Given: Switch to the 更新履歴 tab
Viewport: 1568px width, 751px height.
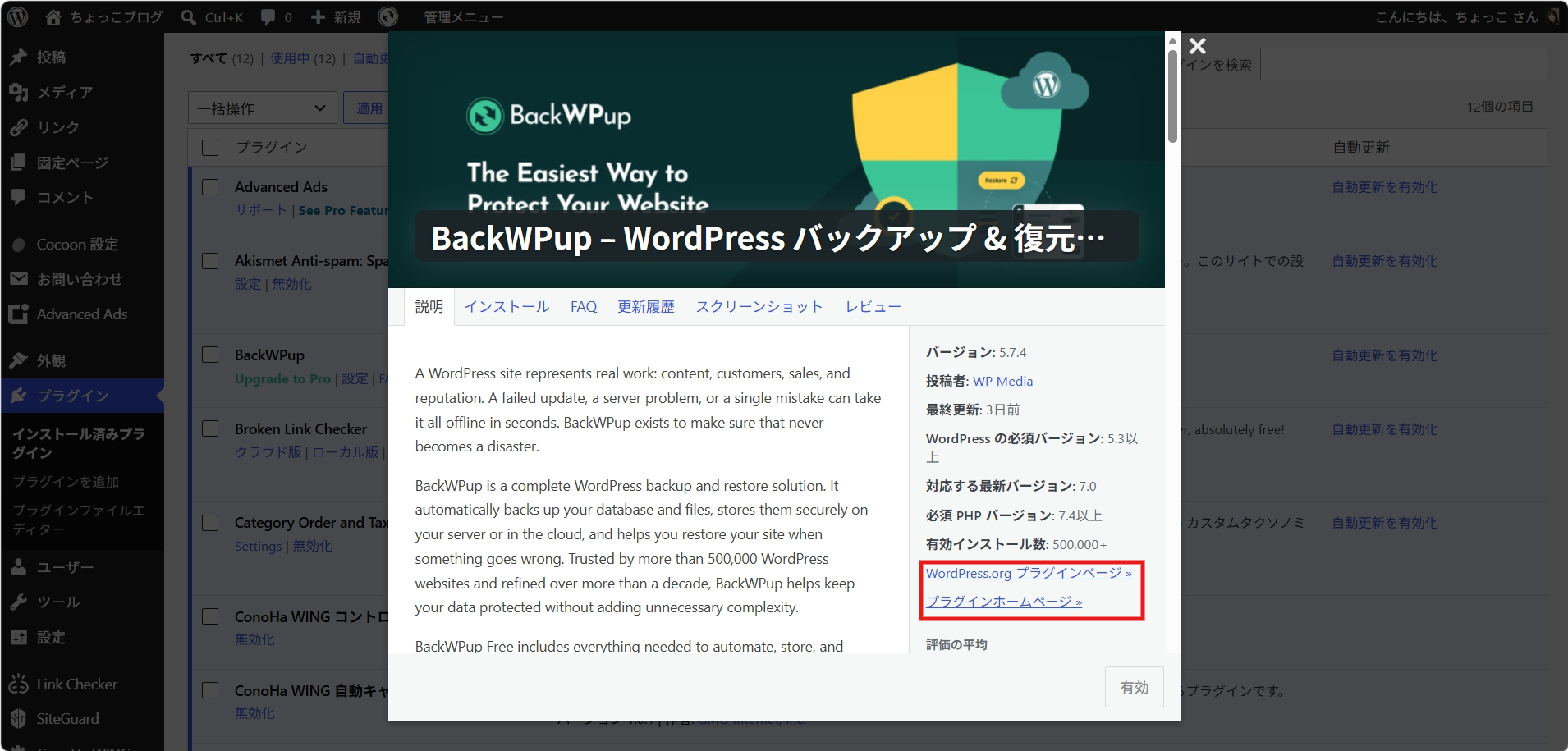Looking at the screenshot, I should tap(646, 307).
